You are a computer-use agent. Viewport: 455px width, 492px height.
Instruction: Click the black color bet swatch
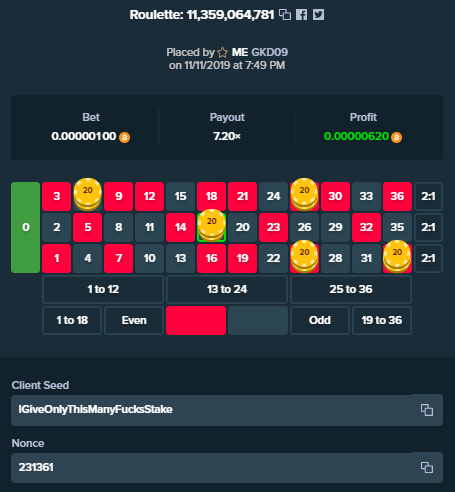tap(258, 320)
